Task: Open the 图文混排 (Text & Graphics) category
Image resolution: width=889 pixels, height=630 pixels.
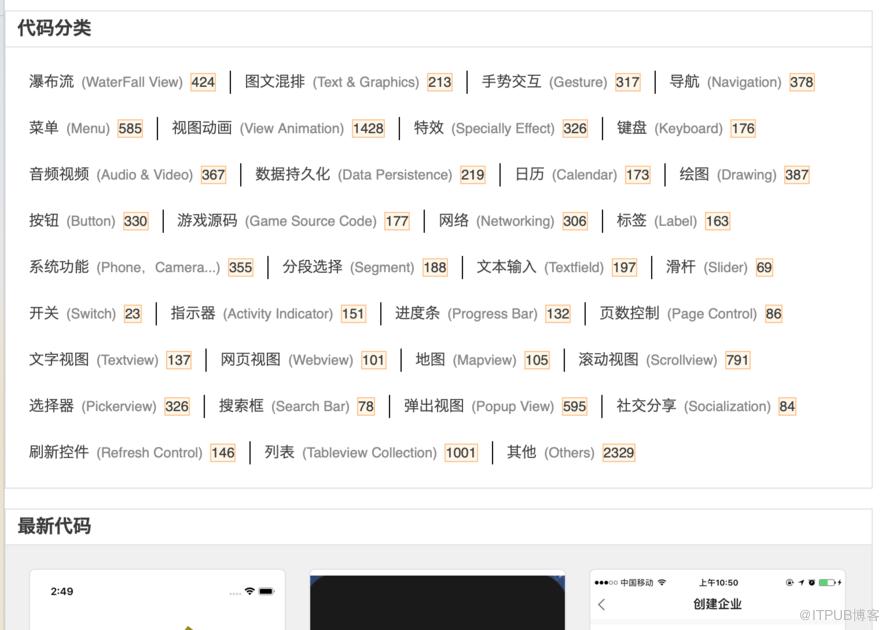Action: click(x=332, y=82)
